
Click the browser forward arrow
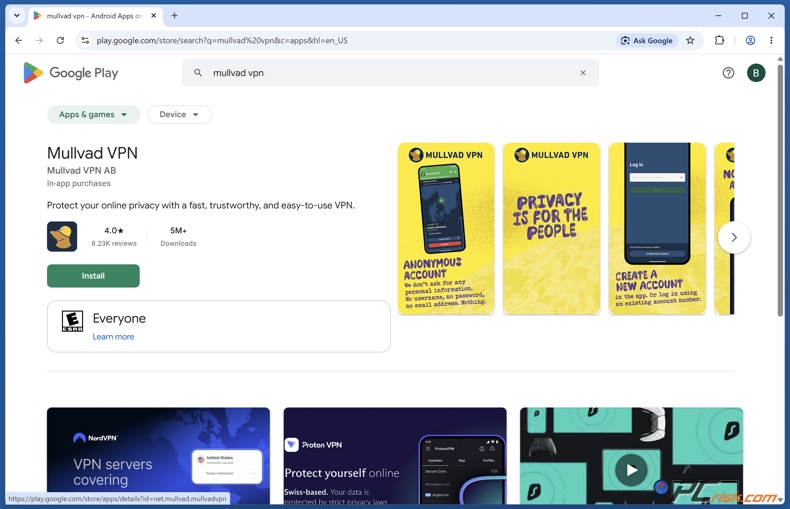click(39, 40)
